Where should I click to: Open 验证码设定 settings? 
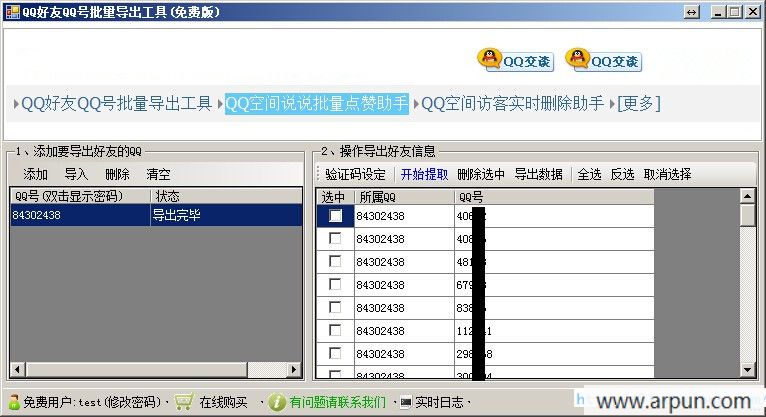coord(355,174)
